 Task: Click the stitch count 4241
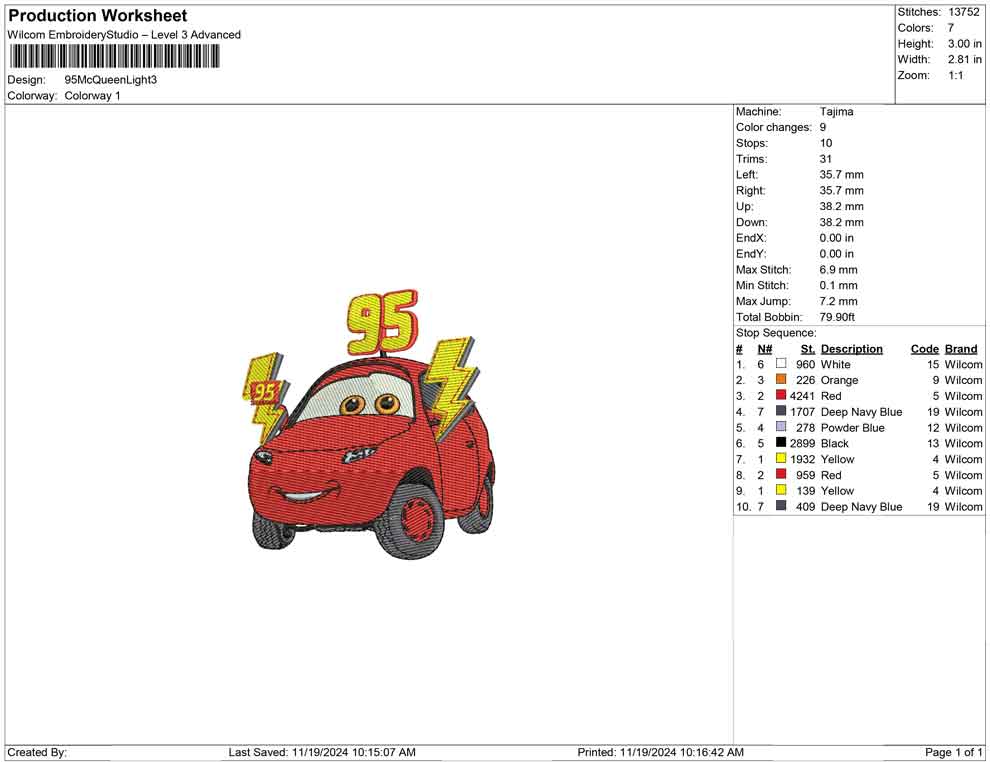[x=802, y=396]
